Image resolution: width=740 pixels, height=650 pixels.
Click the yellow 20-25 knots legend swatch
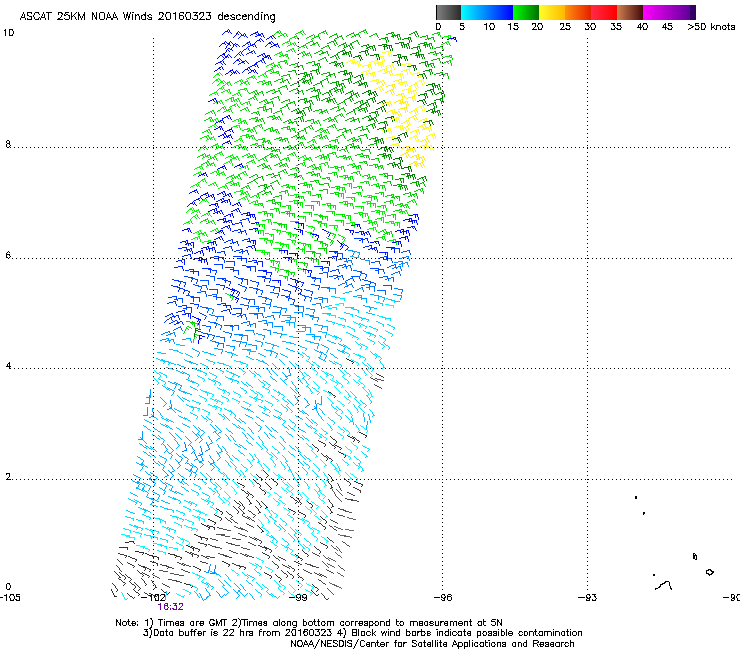552,12
